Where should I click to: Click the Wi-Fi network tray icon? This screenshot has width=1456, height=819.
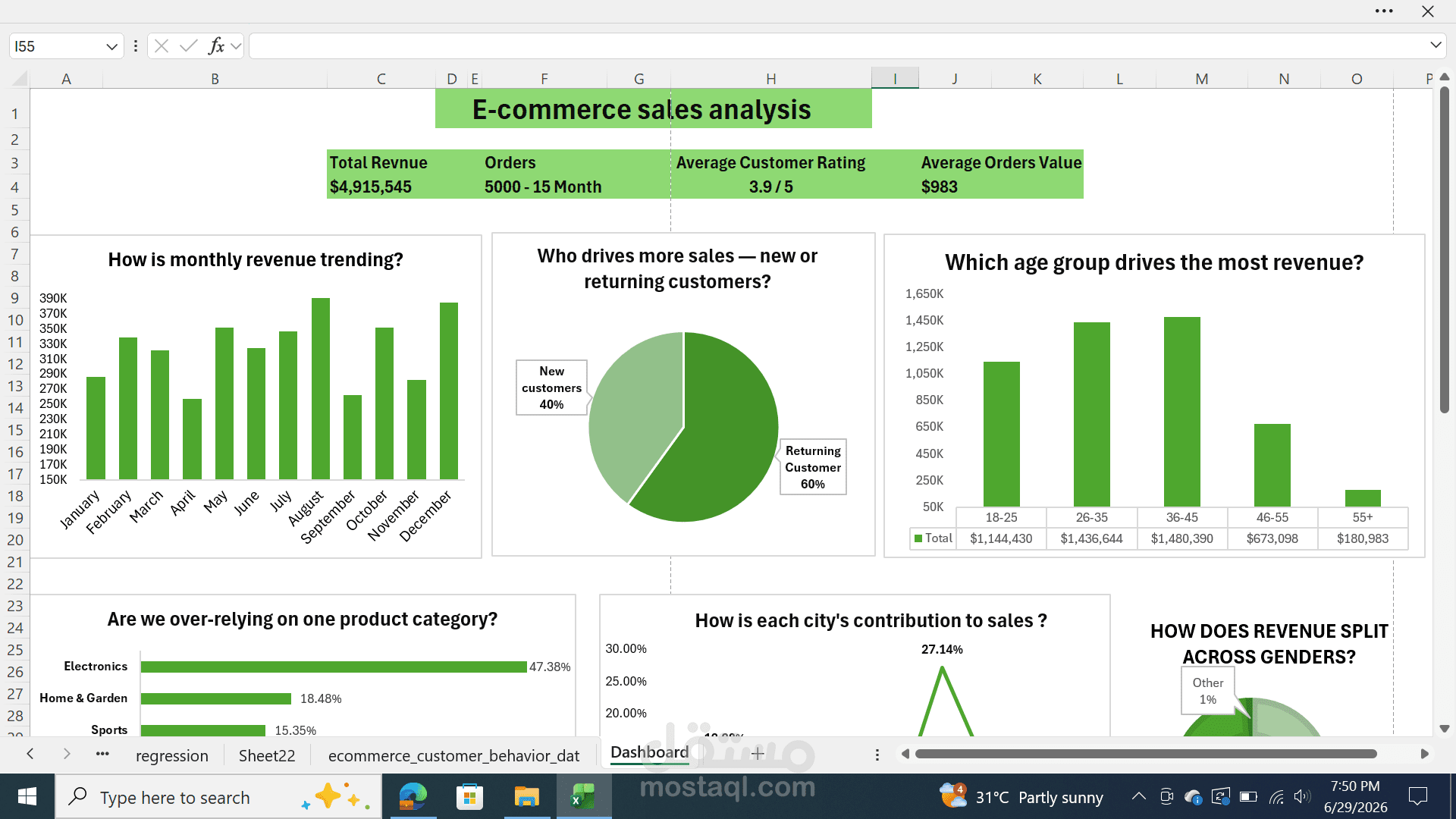point(1277,797)
